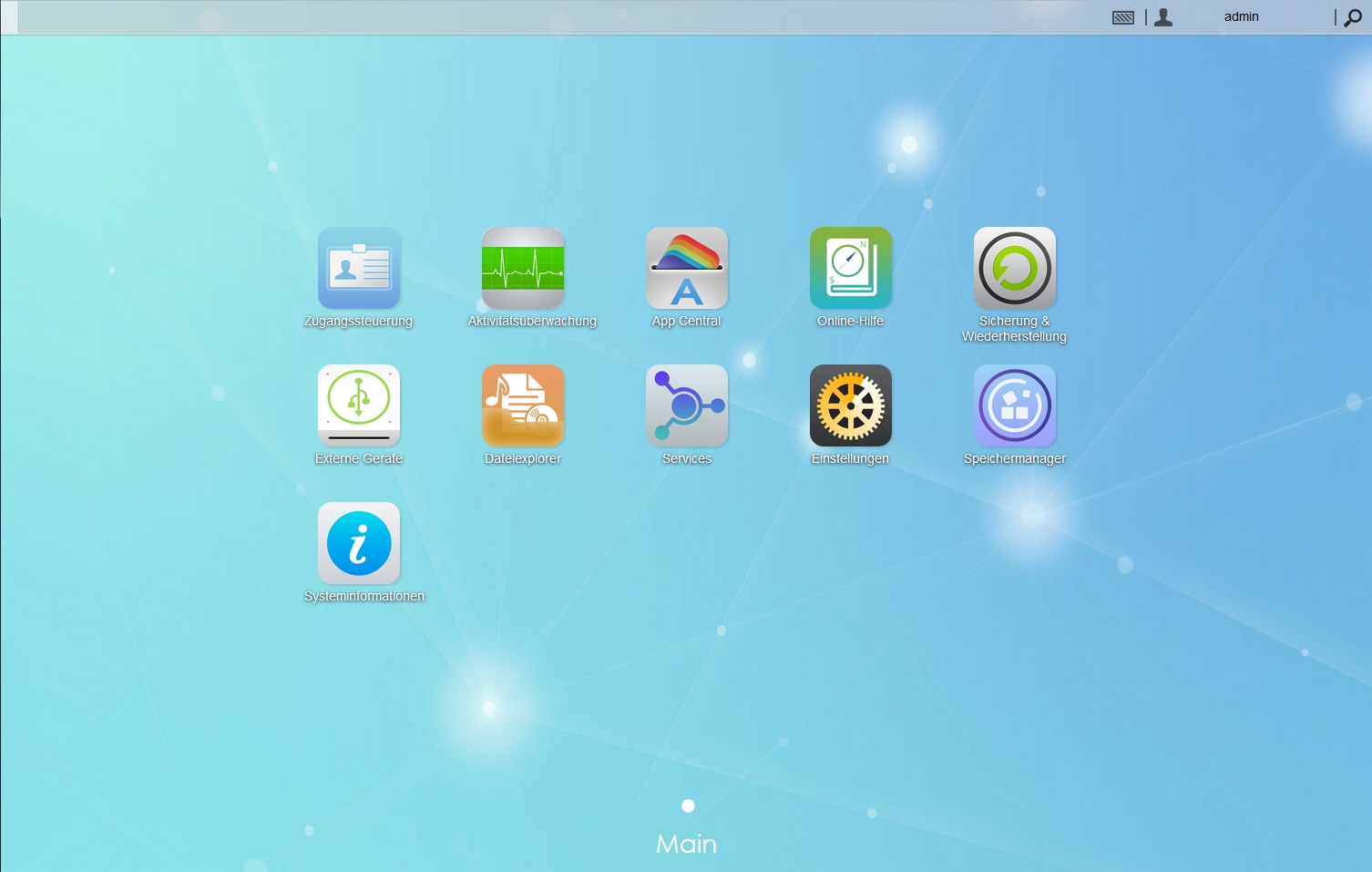This screenshot has width=1372, height=872.
Task: Open the Zugangssteuerung app
Action: pos(359,268)
